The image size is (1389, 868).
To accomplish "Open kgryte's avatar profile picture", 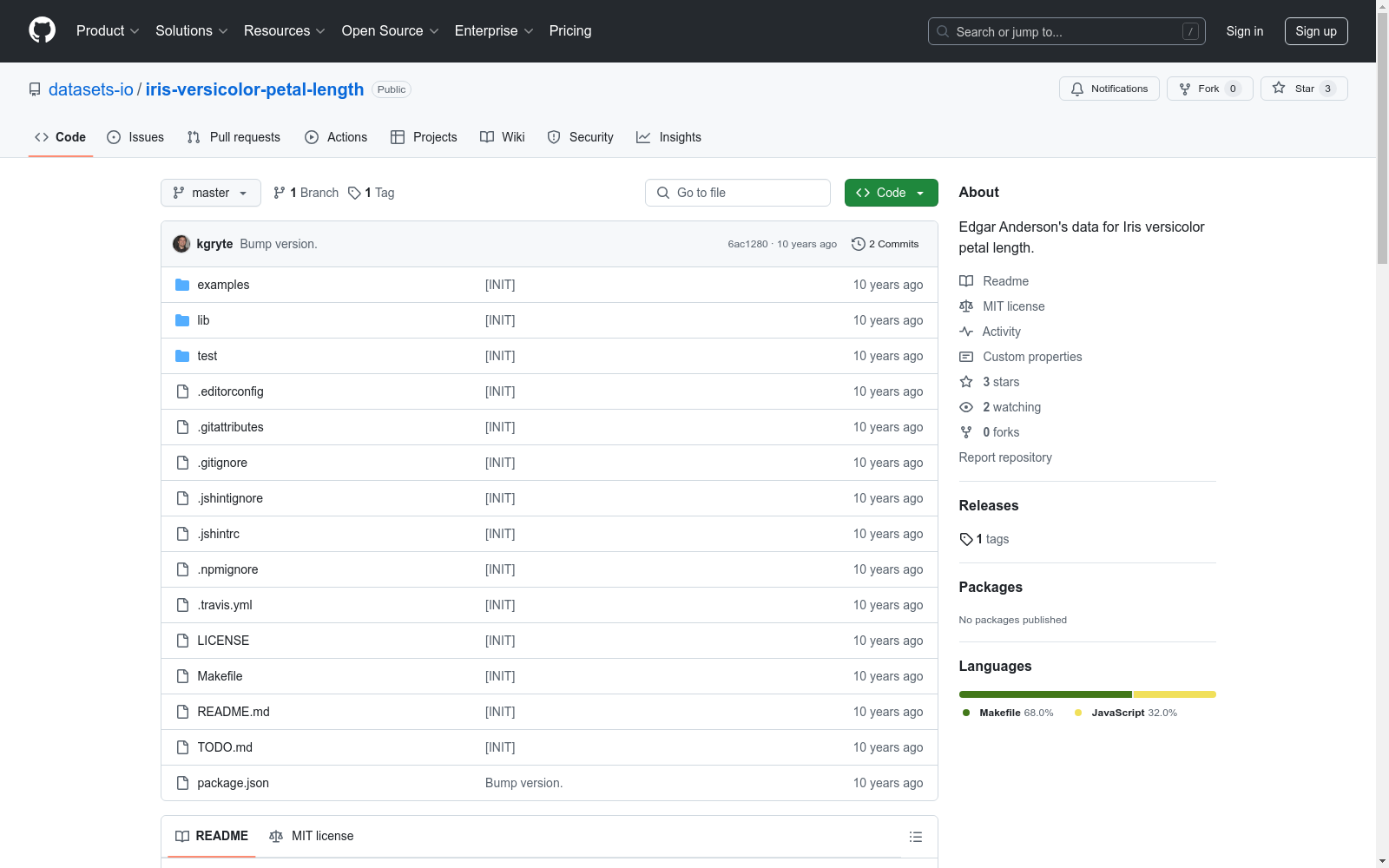I will coord(181,244).
